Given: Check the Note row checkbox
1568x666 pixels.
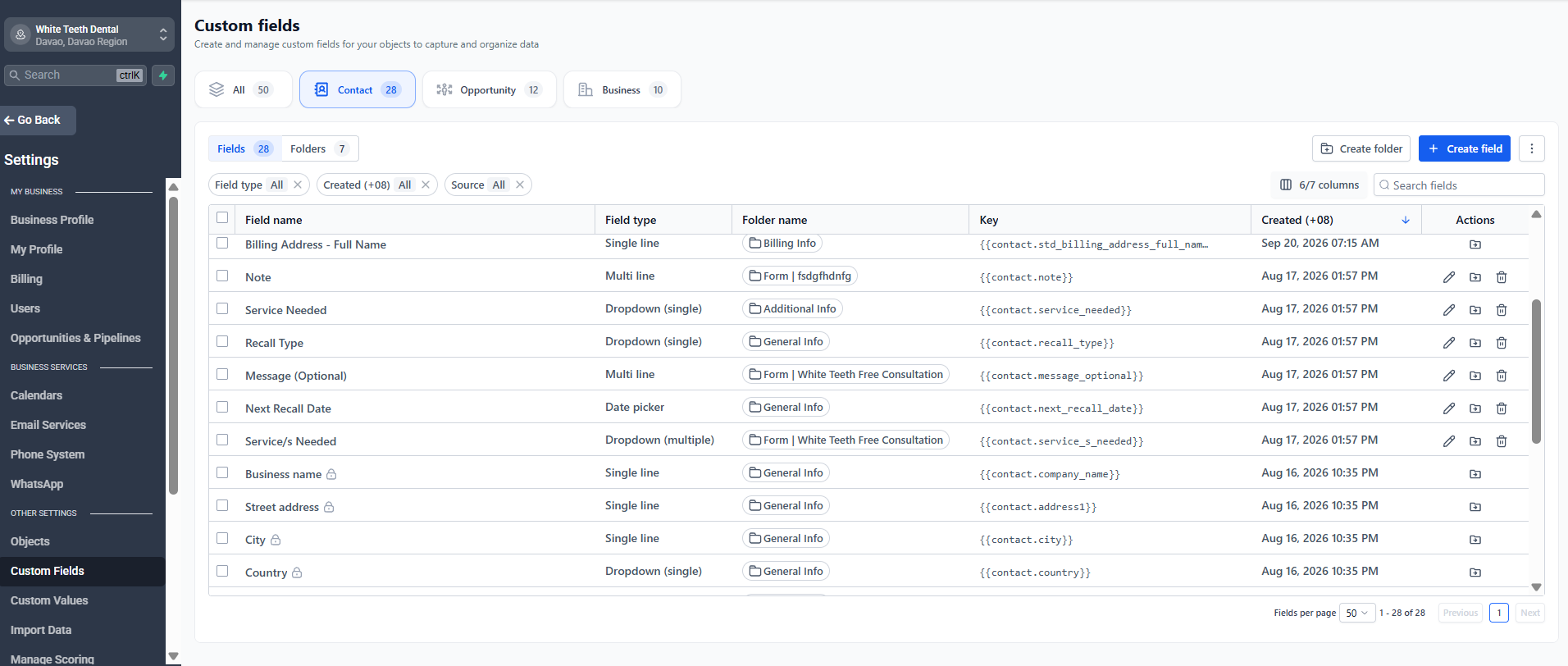Looking at the screenshot, I should (x=222, y=276).
